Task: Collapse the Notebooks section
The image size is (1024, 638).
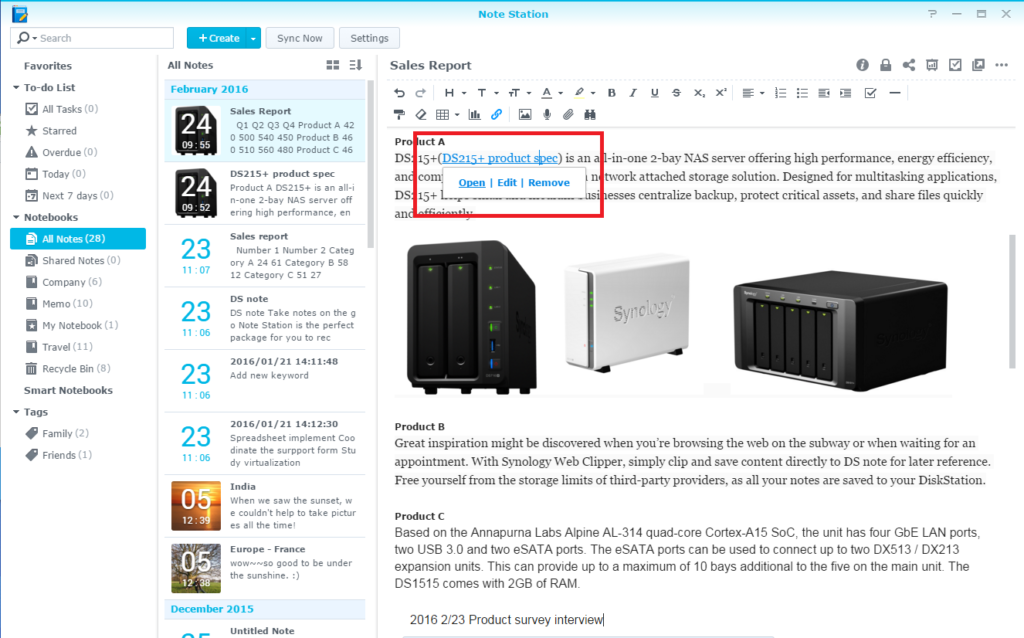Action: [17, 217]
